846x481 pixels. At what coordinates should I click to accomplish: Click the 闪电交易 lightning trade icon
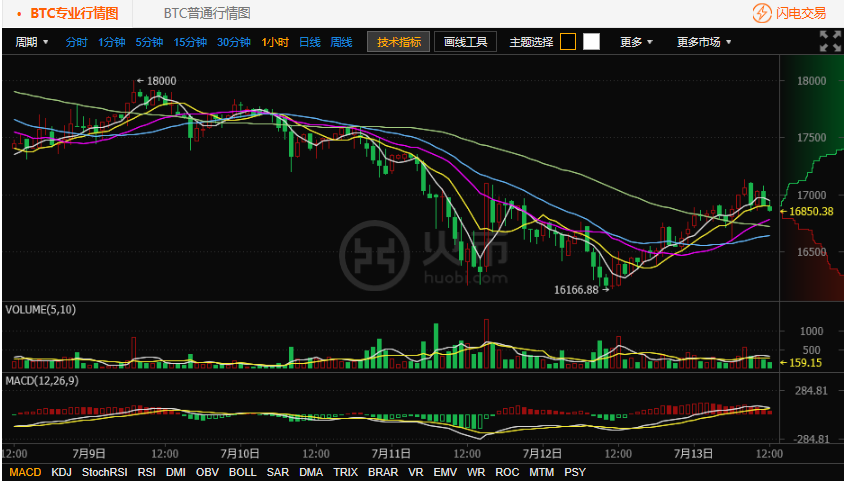click(762, 13)
